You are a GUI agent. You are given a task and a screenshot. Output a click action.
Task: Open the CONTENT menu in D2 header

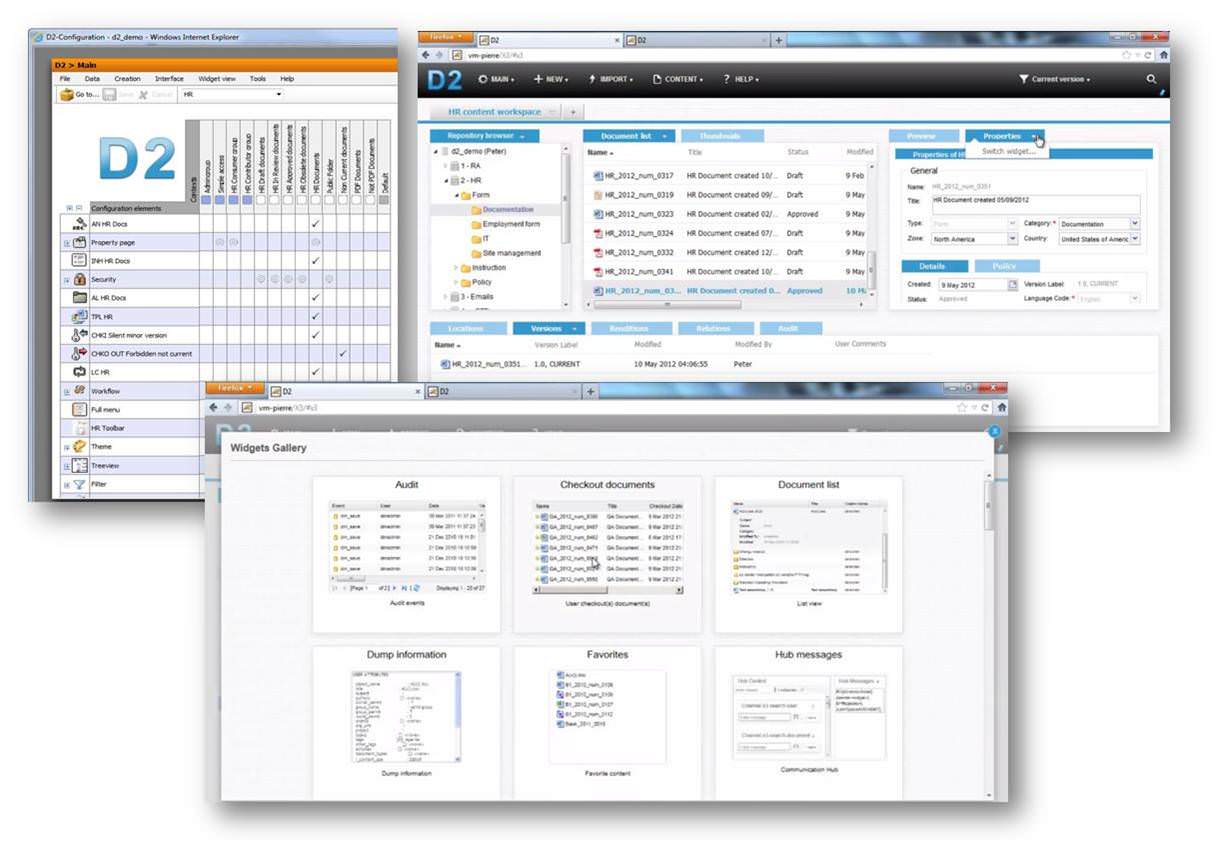tap(678, 79)
